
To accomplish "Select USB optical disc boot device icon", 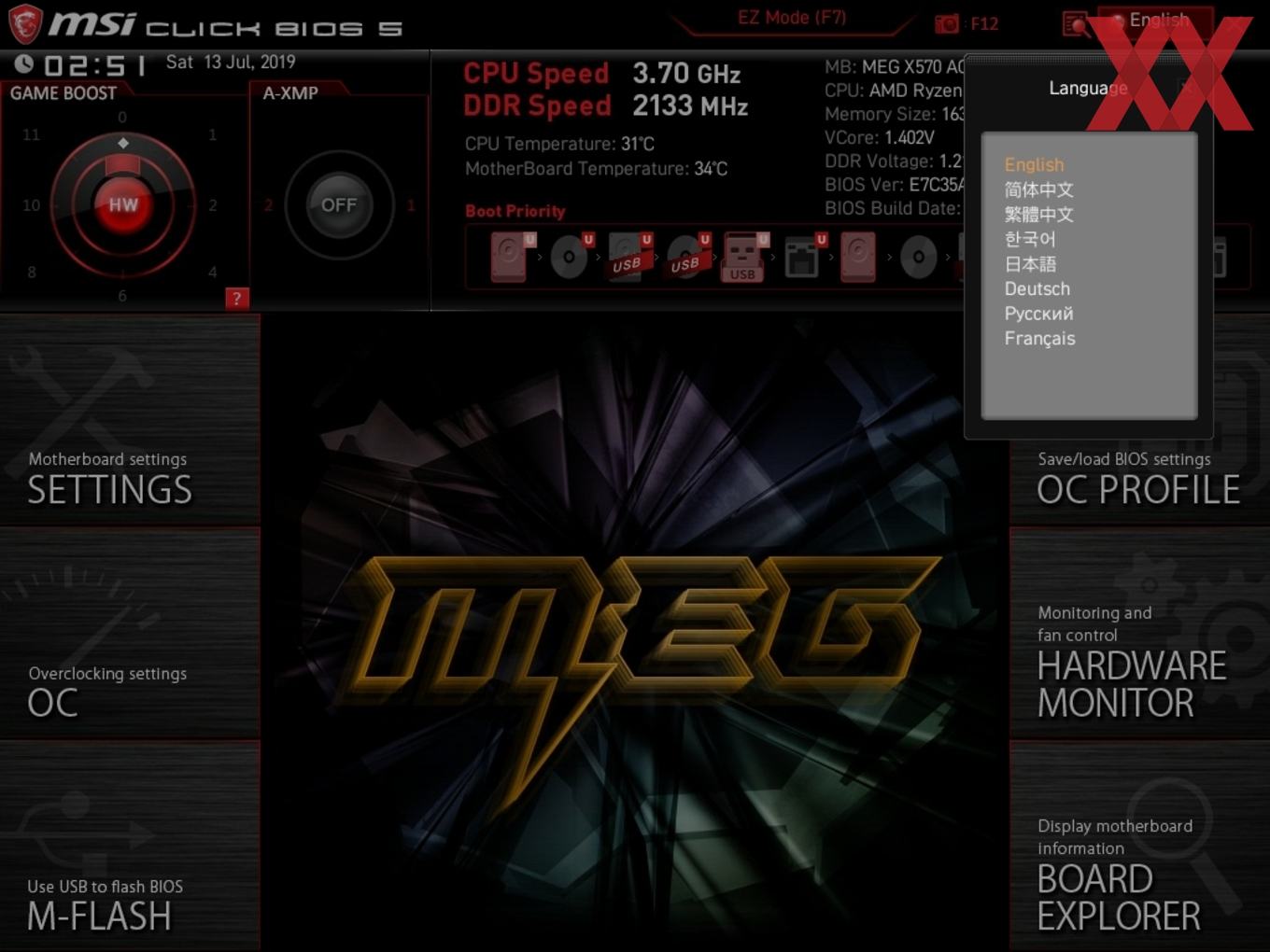I will 686,257.
